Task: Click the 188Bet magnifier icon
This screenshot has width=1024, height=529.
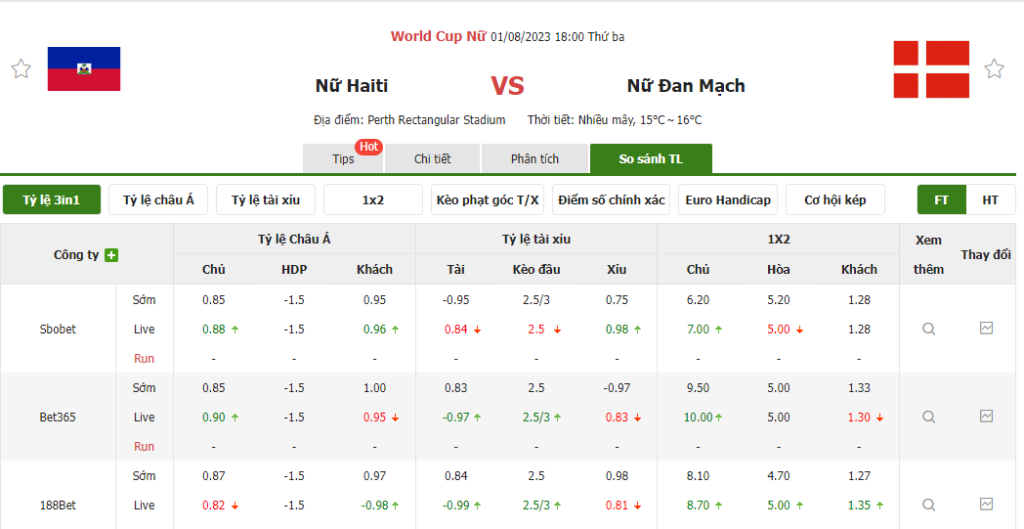Action: 929,505
